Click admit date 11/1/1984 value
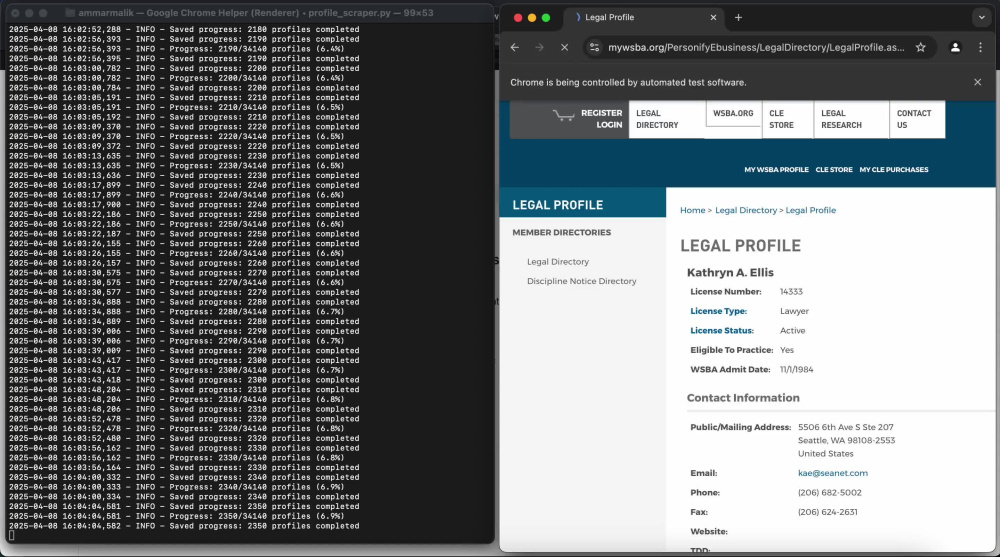The width and height of the screenshot is (1000, 557). tap(796, 369)
